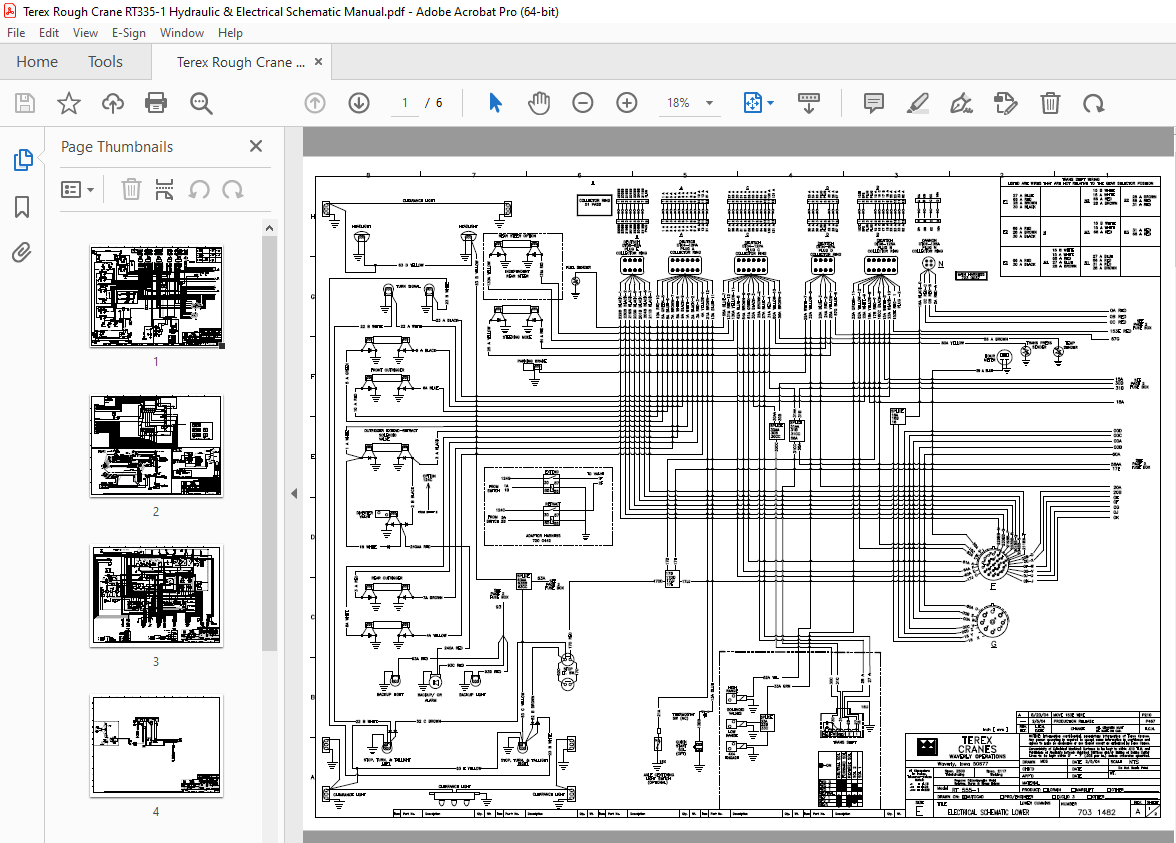Zoom out with the minus icon
Image resolution: width=1176 pixels, height=843 pixels.
(x=583, y=103)
